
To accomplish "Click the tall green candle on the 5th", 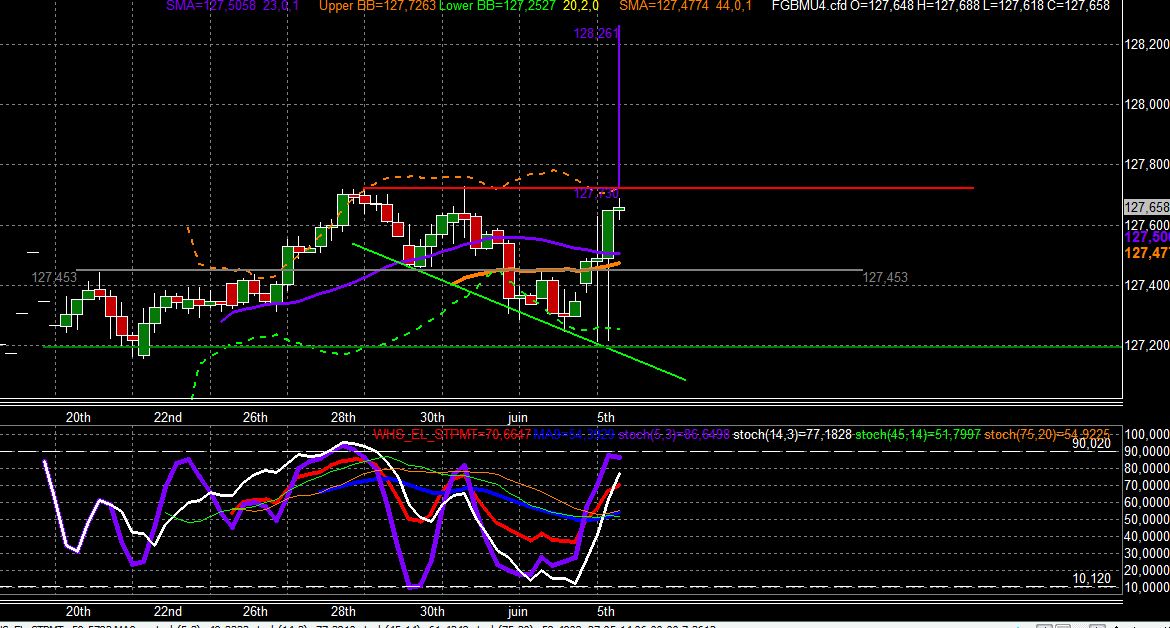I will 608,233.
